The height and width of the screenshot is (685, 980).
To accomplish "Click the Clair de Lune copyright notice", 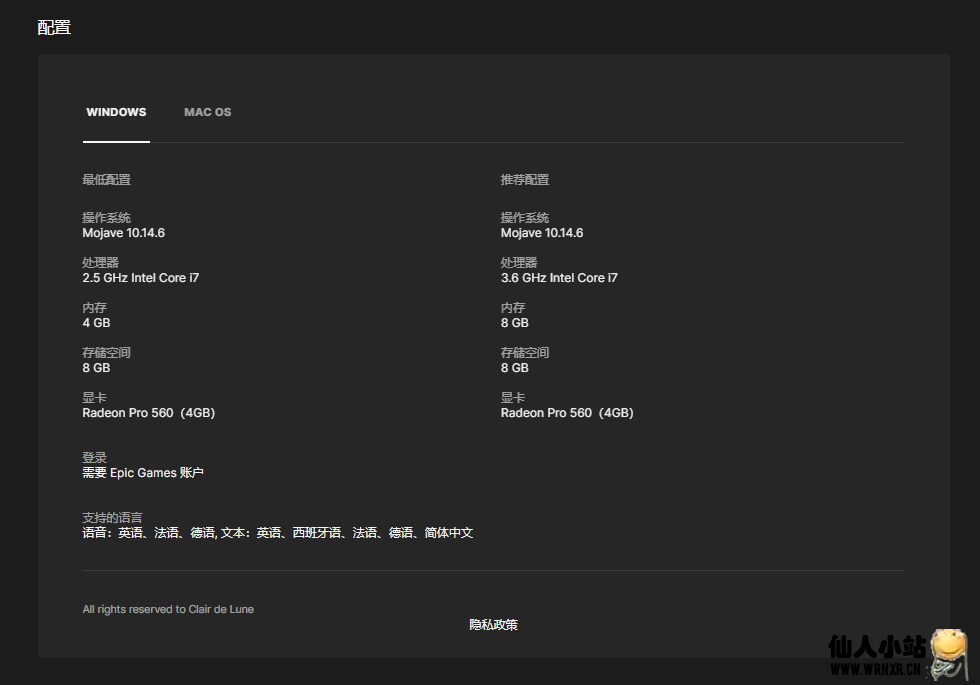I will [x=168, y=609].
